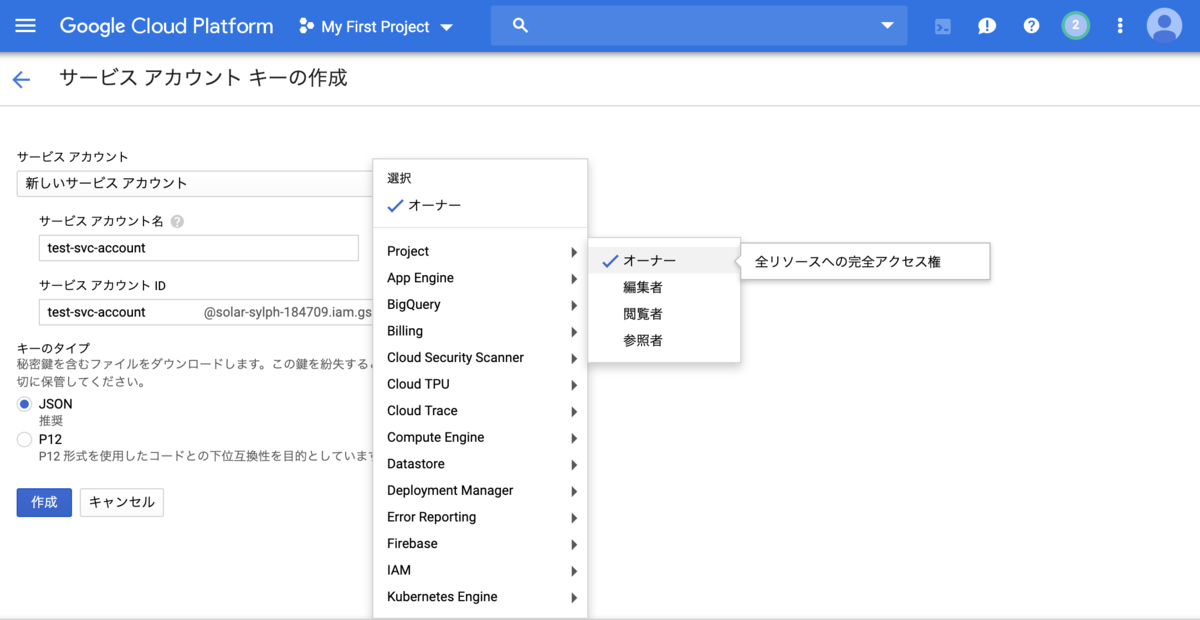Choose 閲覧者 role in Project submenu
The width and height of the screenshot is (1200, 620).
pyautogui.click(x=664, y=314)
